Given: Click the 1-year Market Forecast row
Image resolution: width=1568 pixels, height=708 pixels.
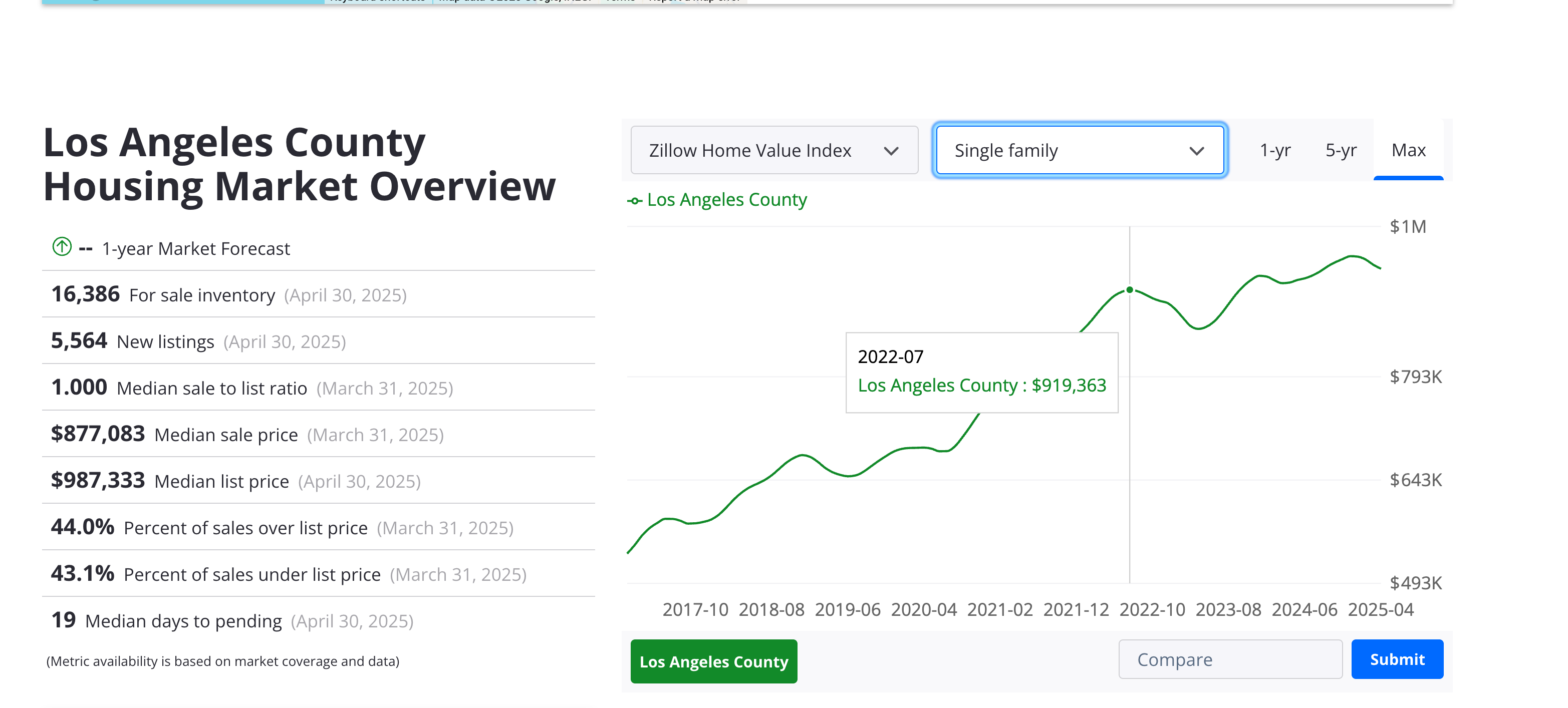Looking at the screenshot, I should click(195, 249).
